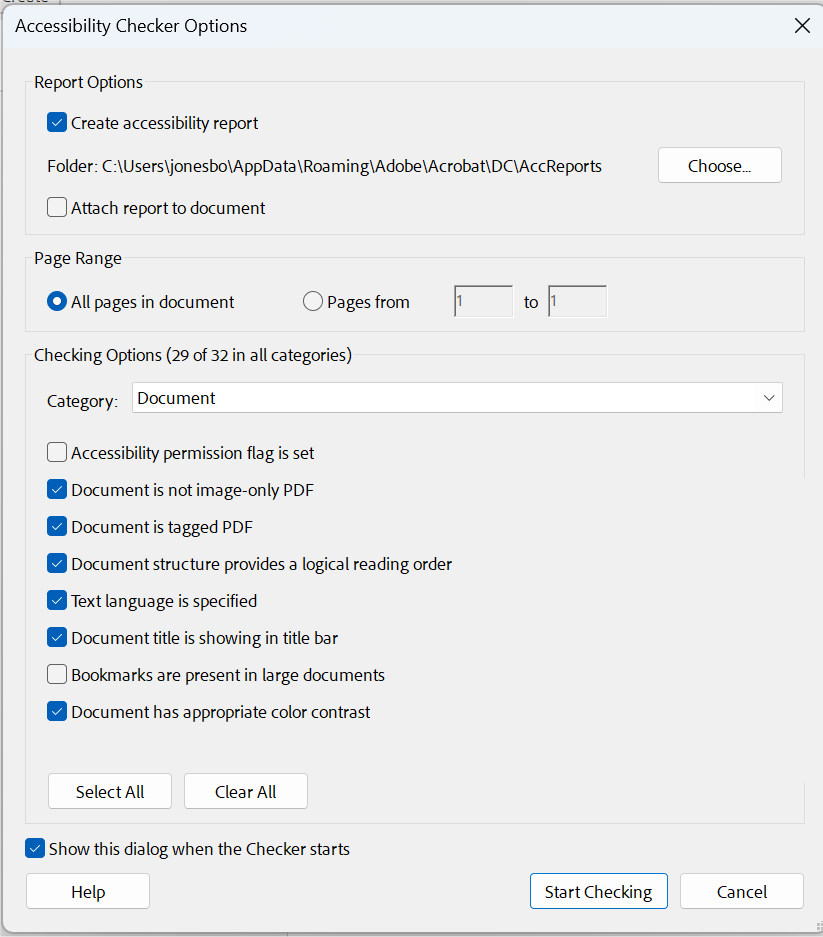Disable Document is tagged PDF check
This screenshot has width=823, height=937.
coord(57,526)
